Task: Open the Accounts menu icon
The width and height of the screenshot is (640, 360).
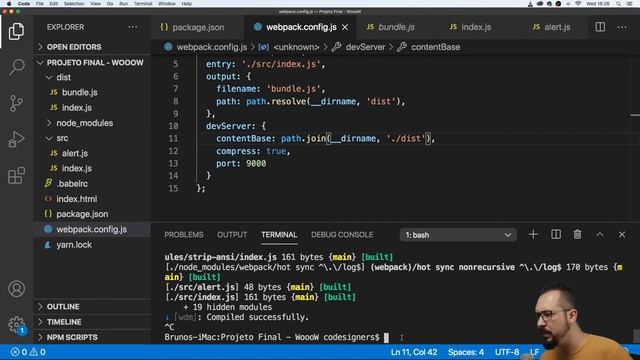Action: pyautogui.click(x=16, y=289)
